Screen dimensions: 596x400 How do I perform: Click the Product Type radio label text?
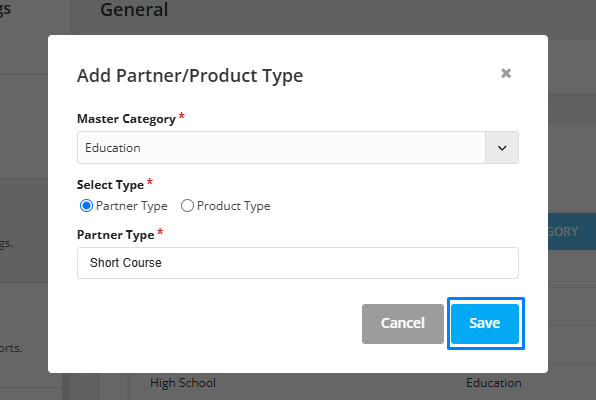click(234, 206)
